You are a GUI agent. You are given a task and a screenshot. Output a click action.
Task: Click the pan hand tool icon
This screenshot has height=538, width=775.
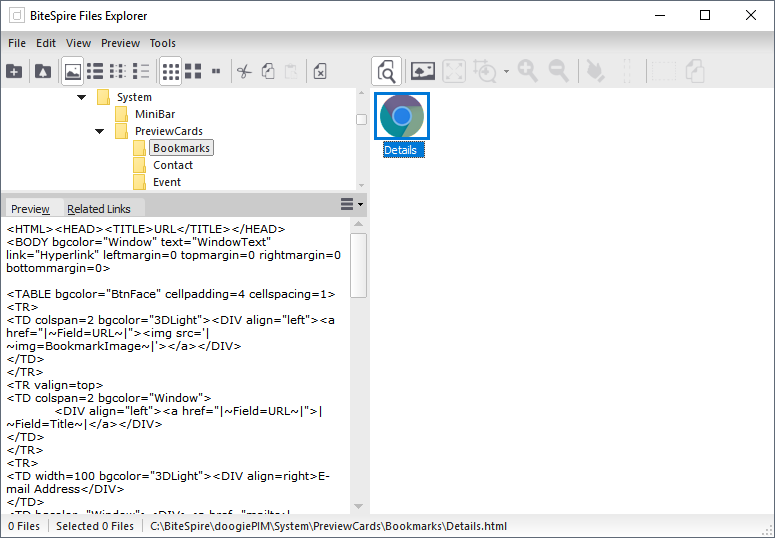point(595,72)
